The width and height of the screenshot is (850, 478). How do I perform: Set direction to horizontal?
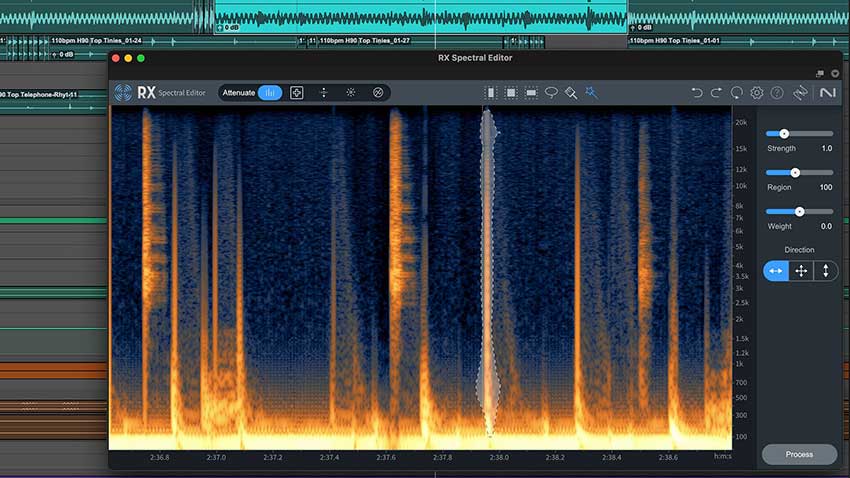click(x=776, y=270)
